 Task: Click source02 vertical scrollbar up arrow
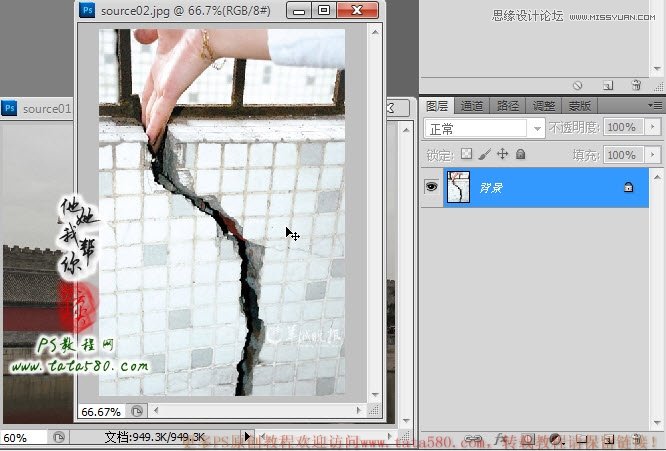[375, 32]
